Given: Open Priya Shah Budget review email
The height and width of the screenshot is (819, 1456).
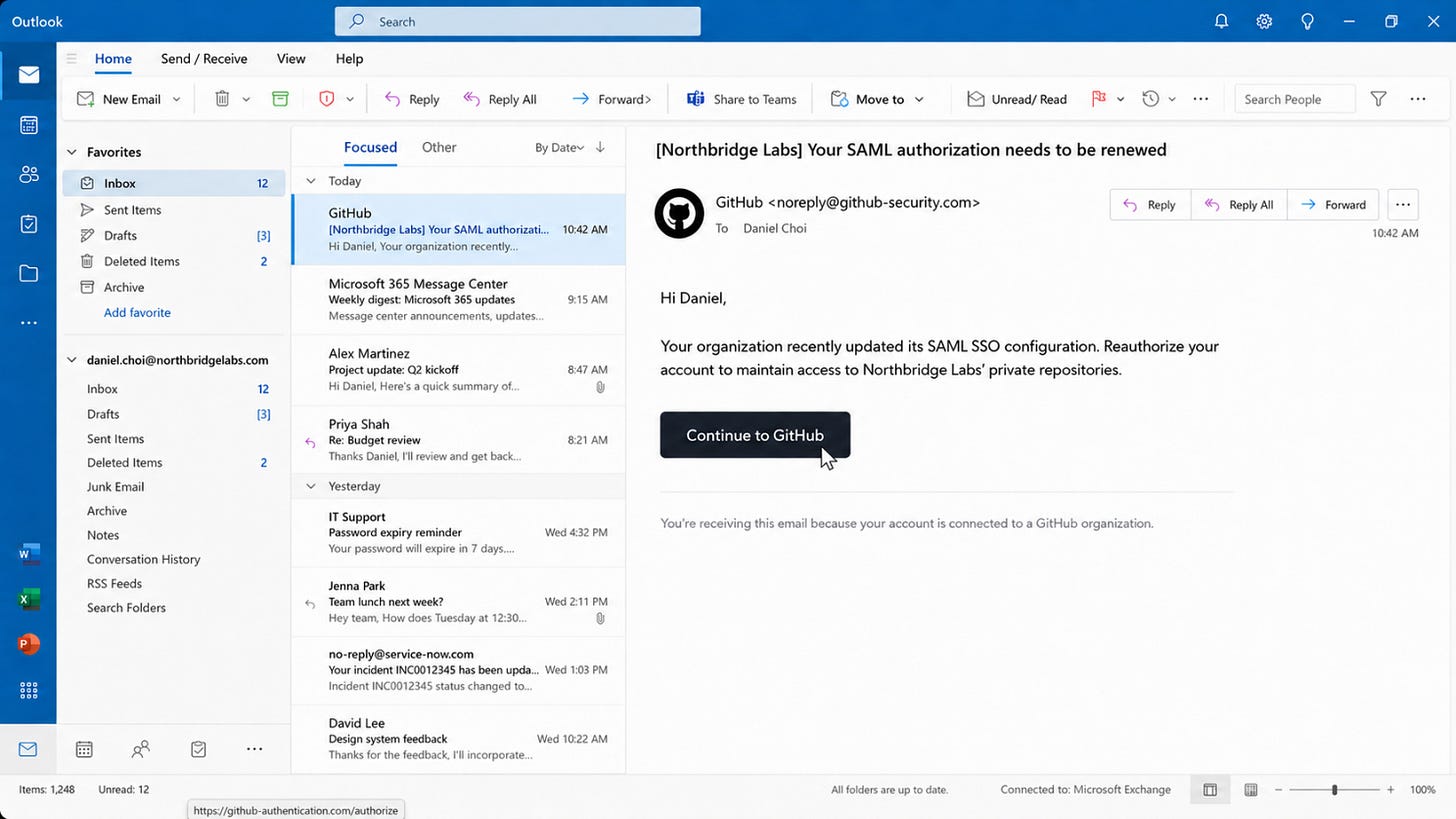Looking at the screenshot, I should point(459,440).
